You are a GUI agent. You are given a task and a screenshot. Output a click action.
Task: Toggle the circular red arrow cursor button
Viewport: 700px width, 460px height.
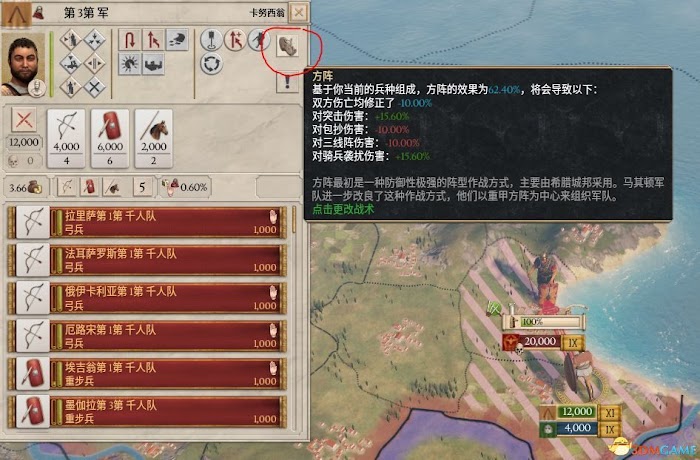235,40
